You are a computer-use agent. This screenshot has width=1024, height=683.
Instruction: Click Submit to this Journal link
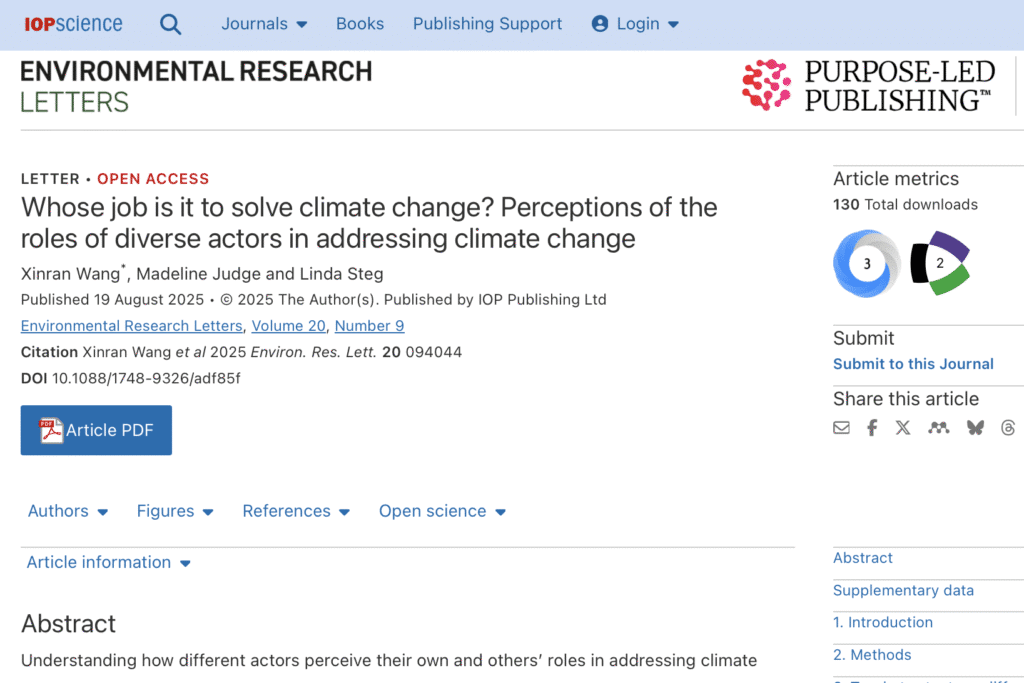(x=913, y=364)
